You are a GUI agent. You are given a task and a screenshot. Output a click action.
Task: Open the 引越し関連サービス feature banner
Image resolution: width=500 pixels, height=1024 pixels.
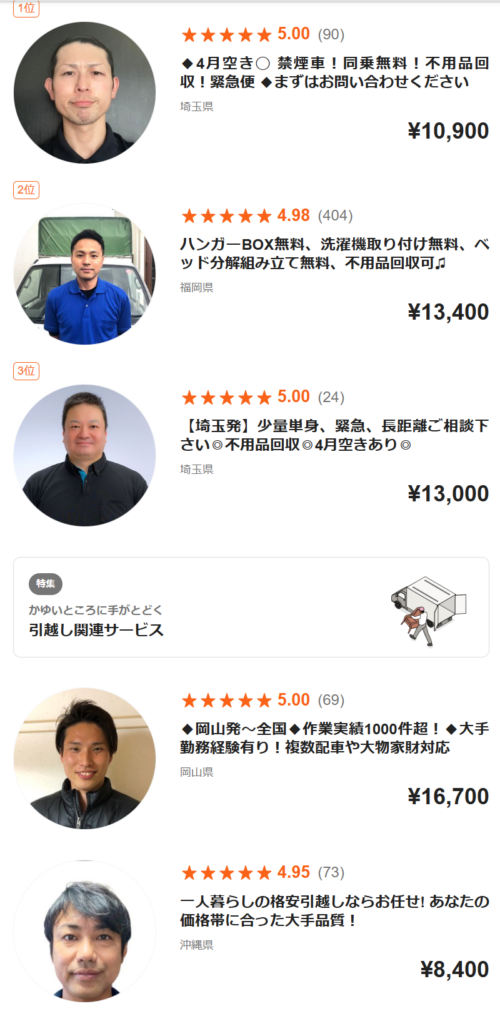point(251,607)
